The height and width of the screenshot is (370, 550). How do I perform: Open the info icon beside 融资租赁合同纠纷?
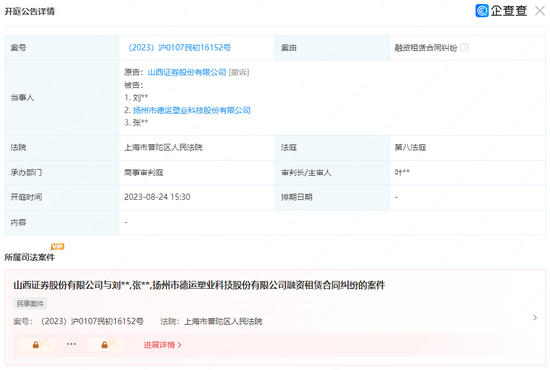(x=464, y=48)
